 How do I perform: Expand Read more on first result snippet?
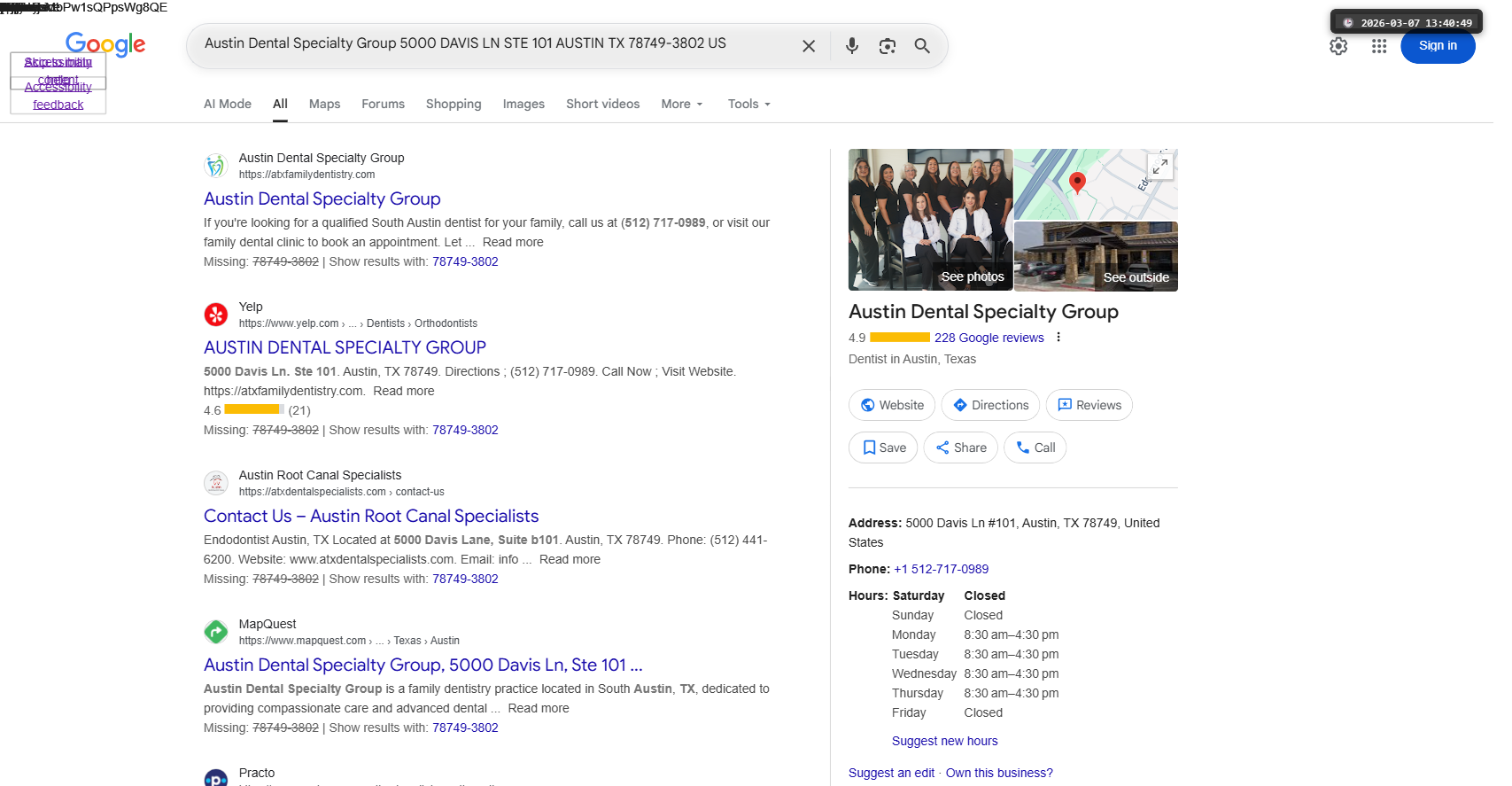coord(513,242)
